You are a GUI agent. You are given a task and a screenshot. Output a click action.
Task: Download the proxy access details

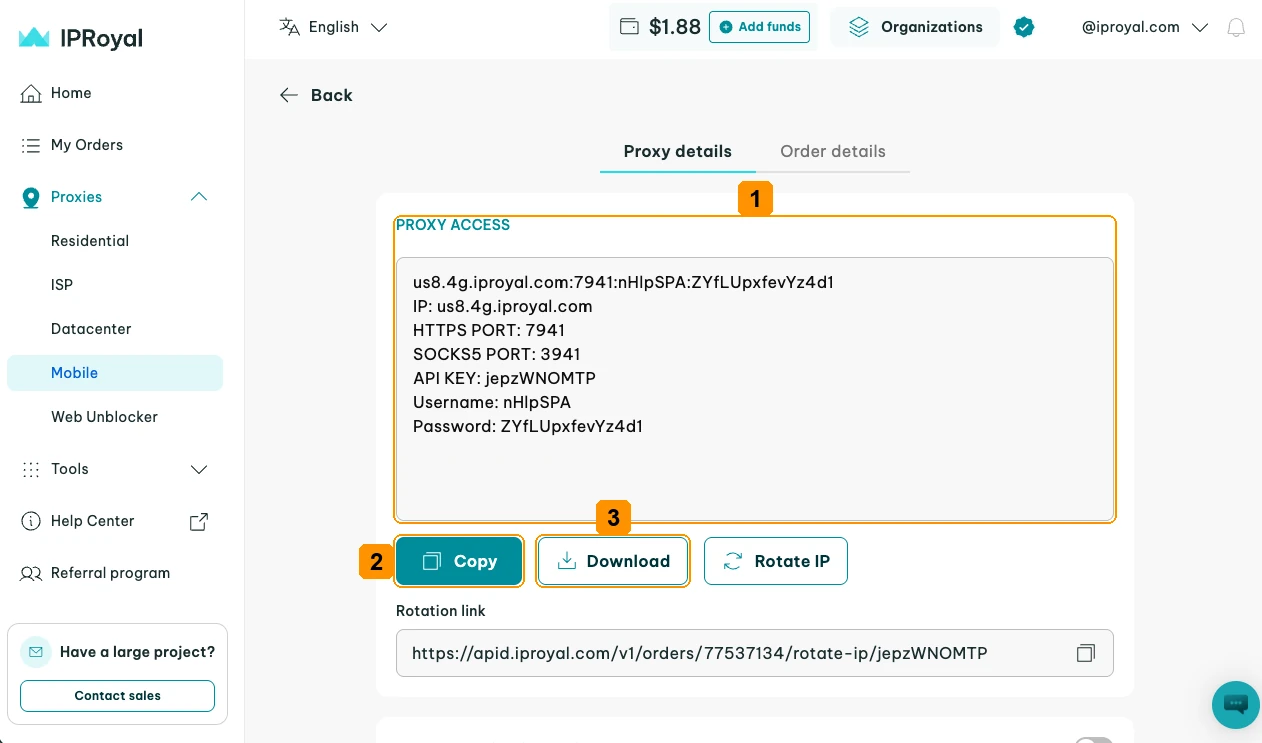[613, 561]
